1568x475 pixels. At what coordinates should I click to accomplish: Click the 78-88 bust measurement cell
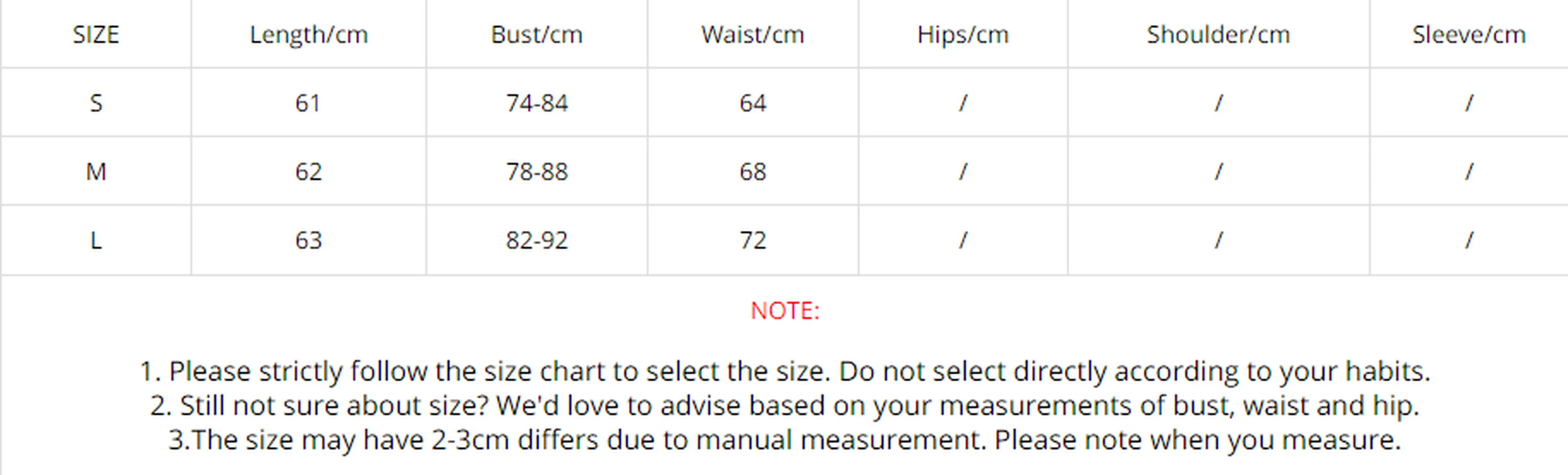pyautogui.click(x=536, y=171)
